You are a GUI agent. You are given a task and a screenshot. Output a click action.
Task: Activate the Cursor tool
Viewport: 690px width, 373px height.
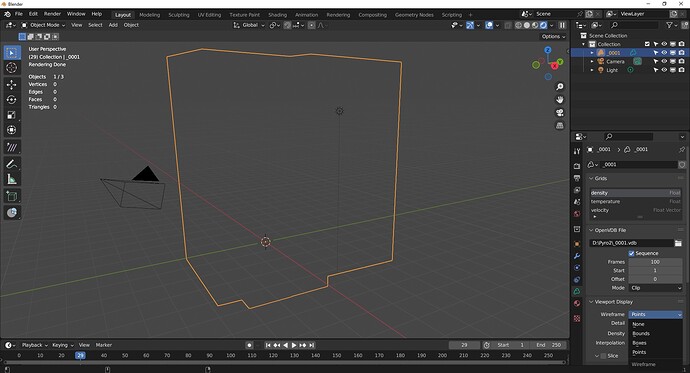click(12, 68)
